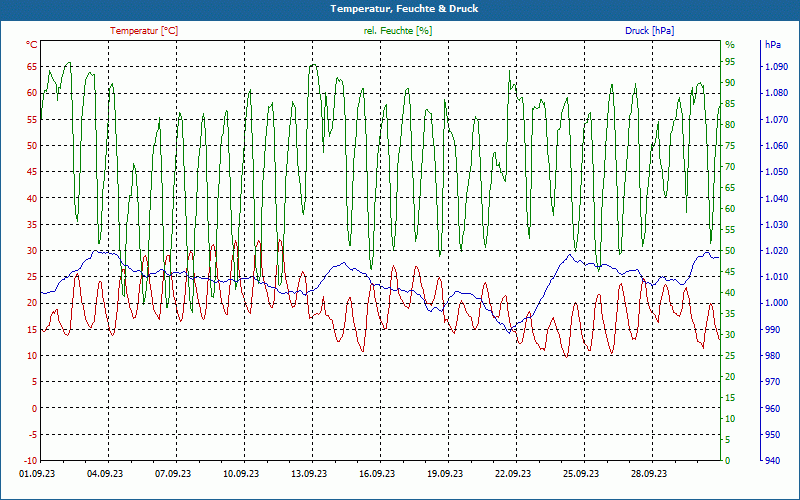Click pressure axis value "1.070"

tap(777, 119)
